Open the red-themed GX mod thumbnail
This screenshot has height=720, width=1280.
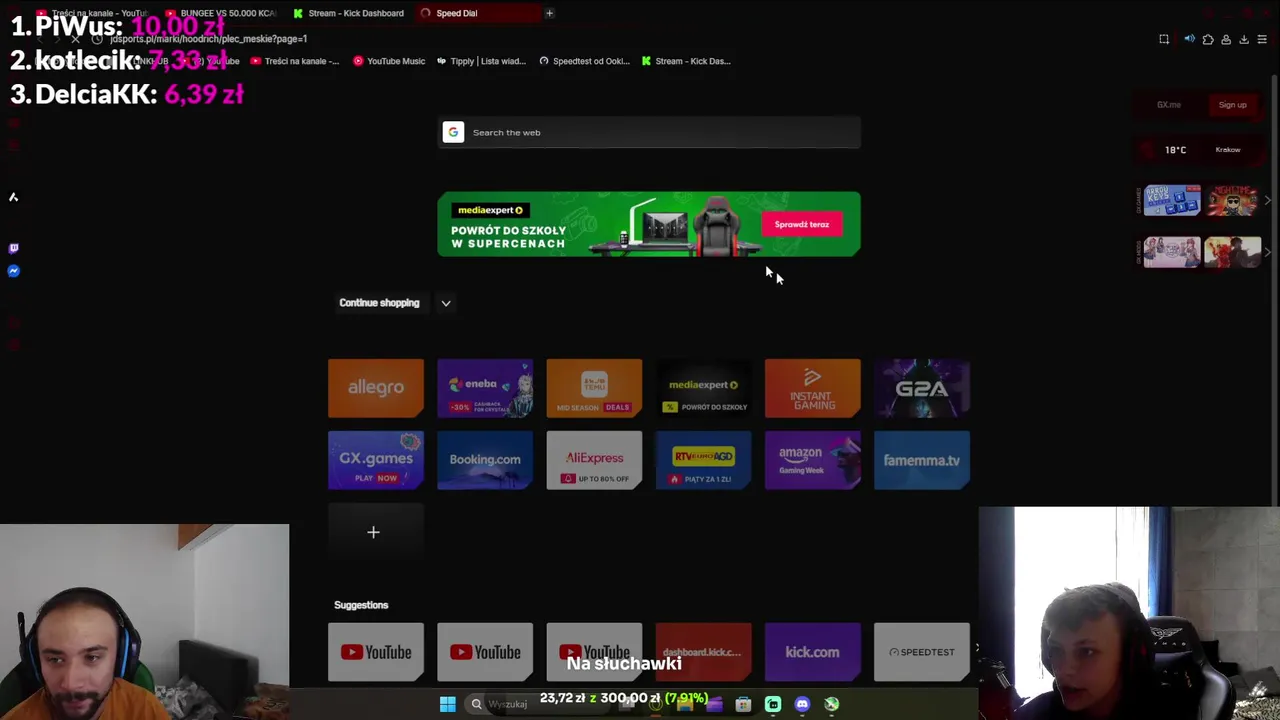1233,252
